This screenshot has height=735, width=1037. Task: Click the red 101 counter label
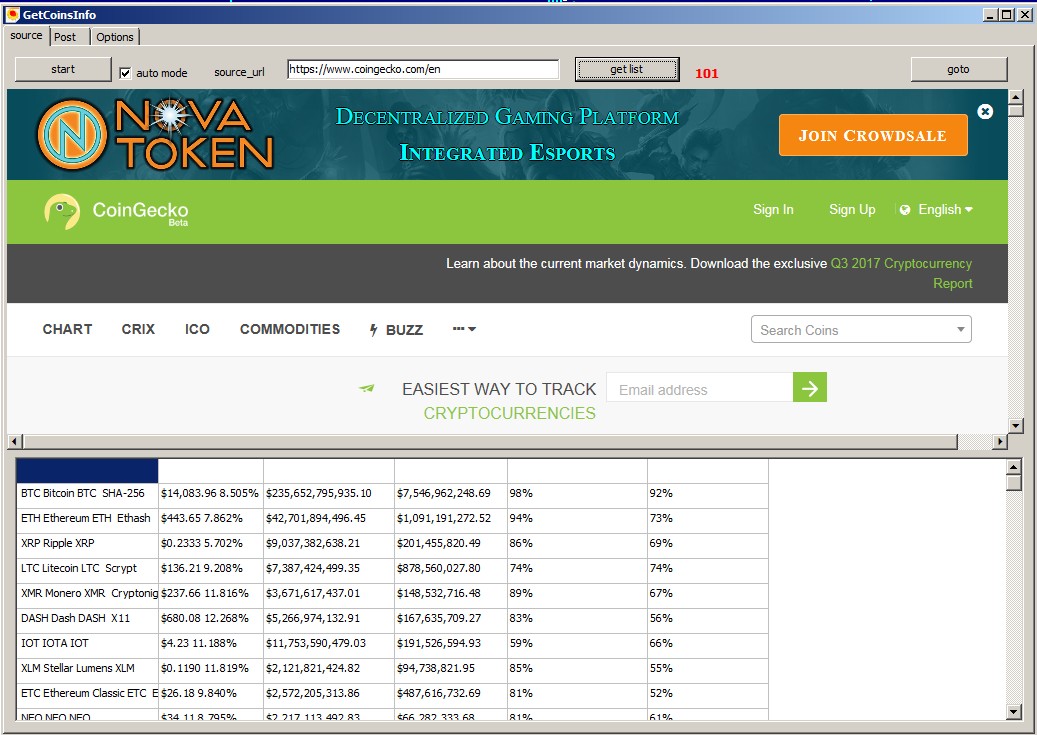706,73
